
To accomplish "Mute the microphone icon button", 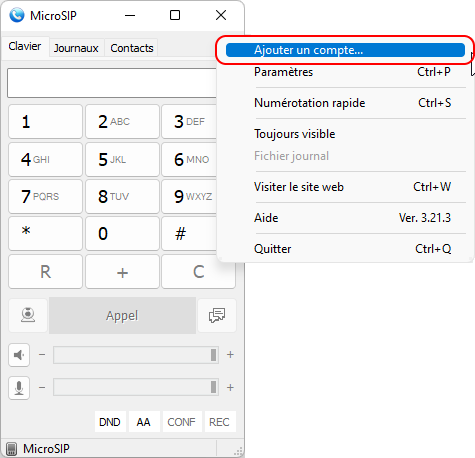I will point(19,388).
